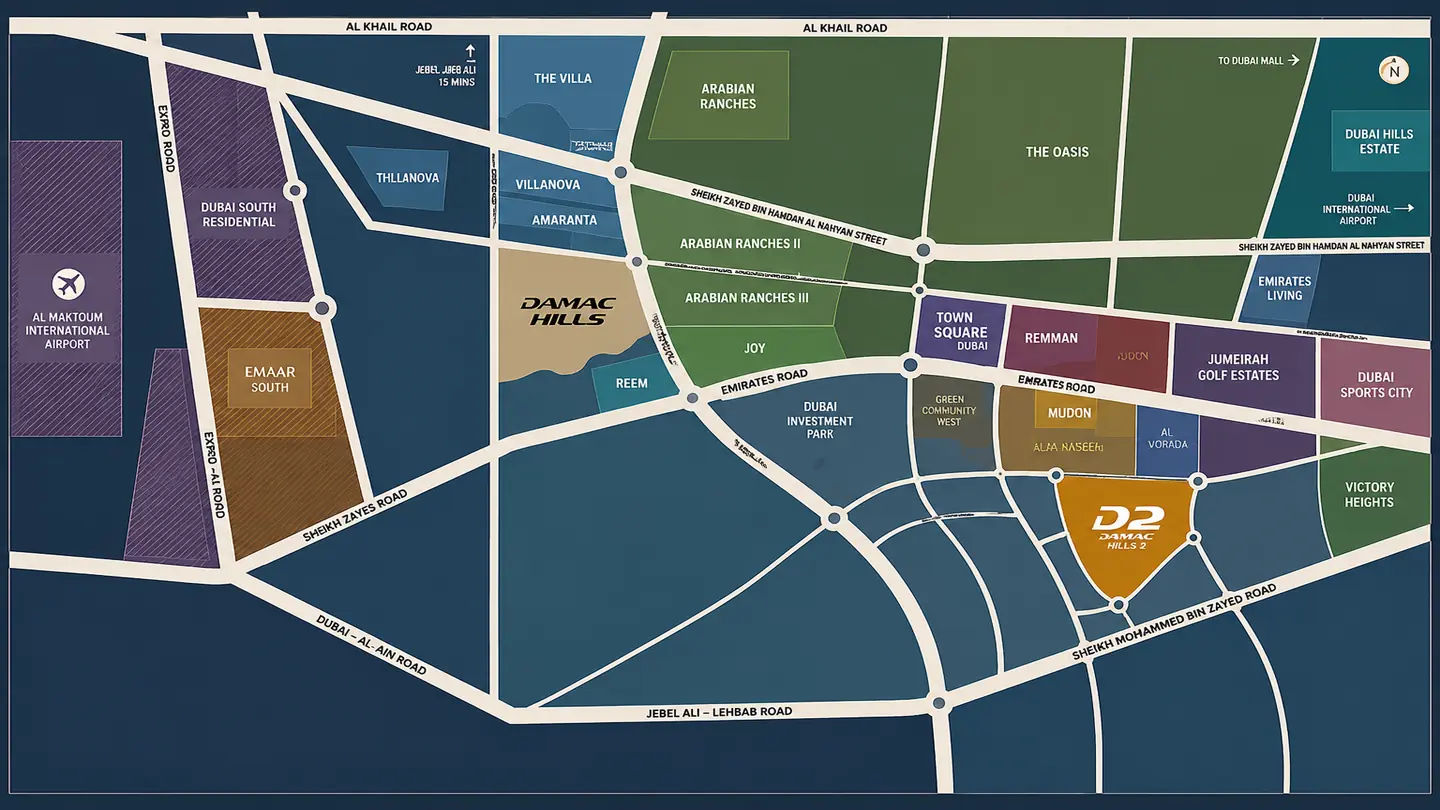This screenshot has width=1440, height=810.
Task: Click the "TO DUBAI MALL" text
Action: (x=1250, y=61)
